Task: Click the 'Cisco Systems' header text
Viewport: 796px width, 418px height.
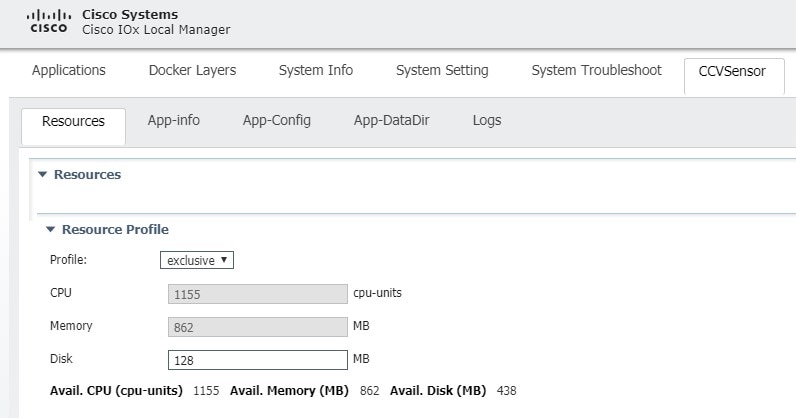Action: (x=130, y=14)
